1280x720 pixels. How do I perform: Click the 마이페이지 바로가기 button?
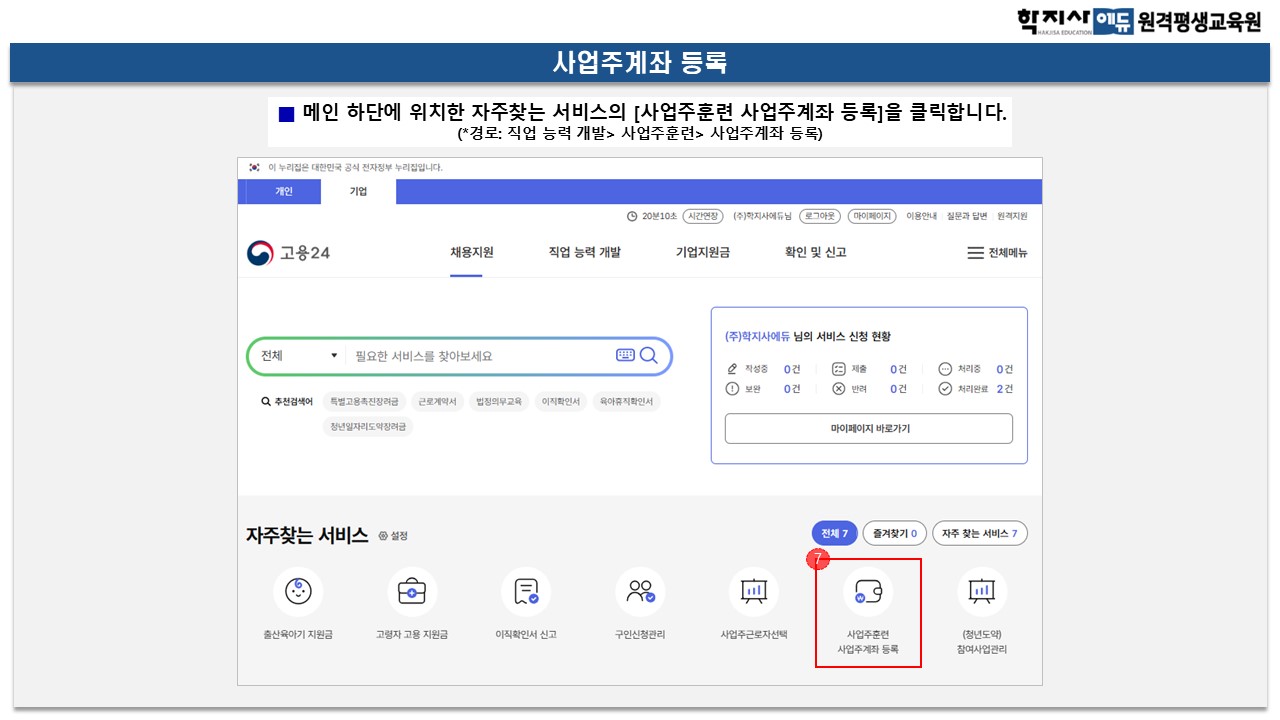(x=868, y=428)
